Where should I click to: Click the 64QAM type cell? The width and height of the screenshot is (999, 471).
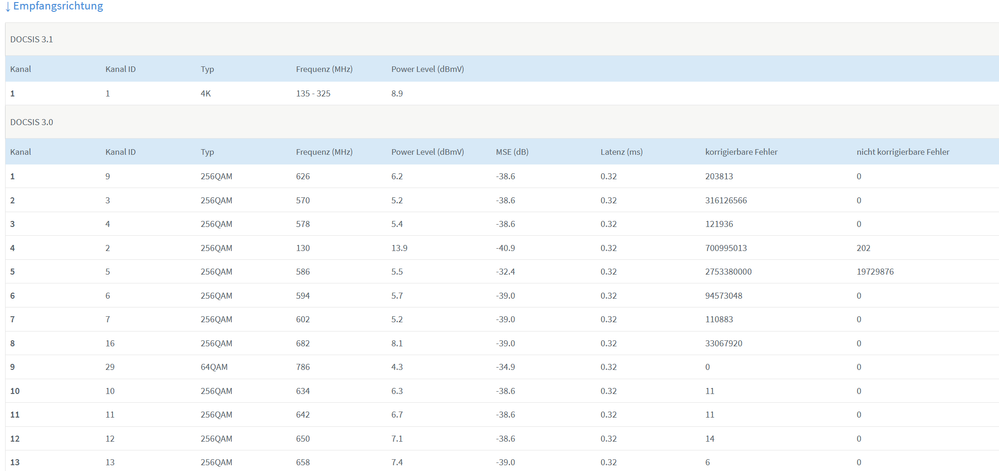(214, 368)
